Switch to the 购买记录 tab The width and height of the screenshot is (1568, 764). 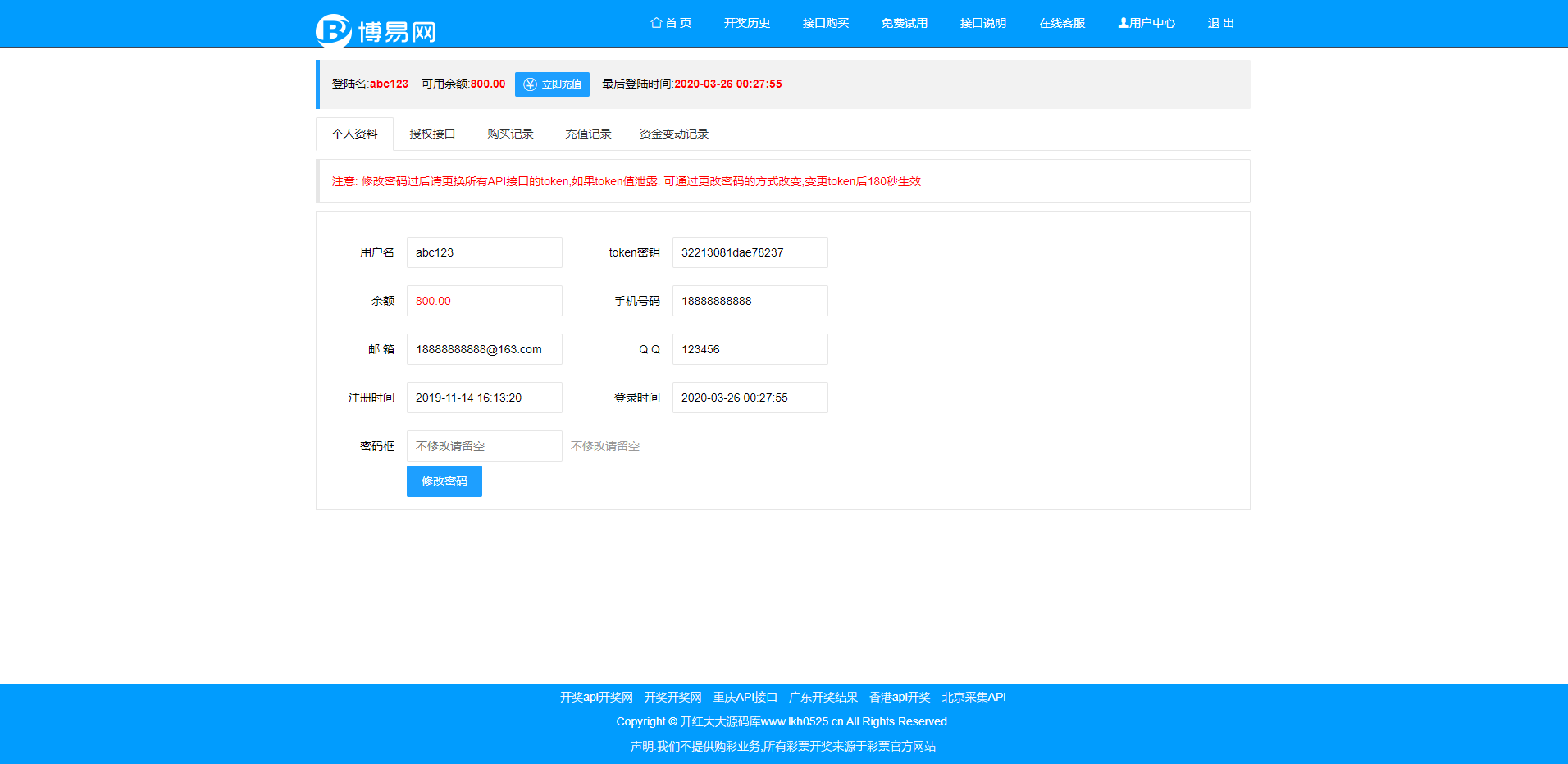tap(510, 134)
